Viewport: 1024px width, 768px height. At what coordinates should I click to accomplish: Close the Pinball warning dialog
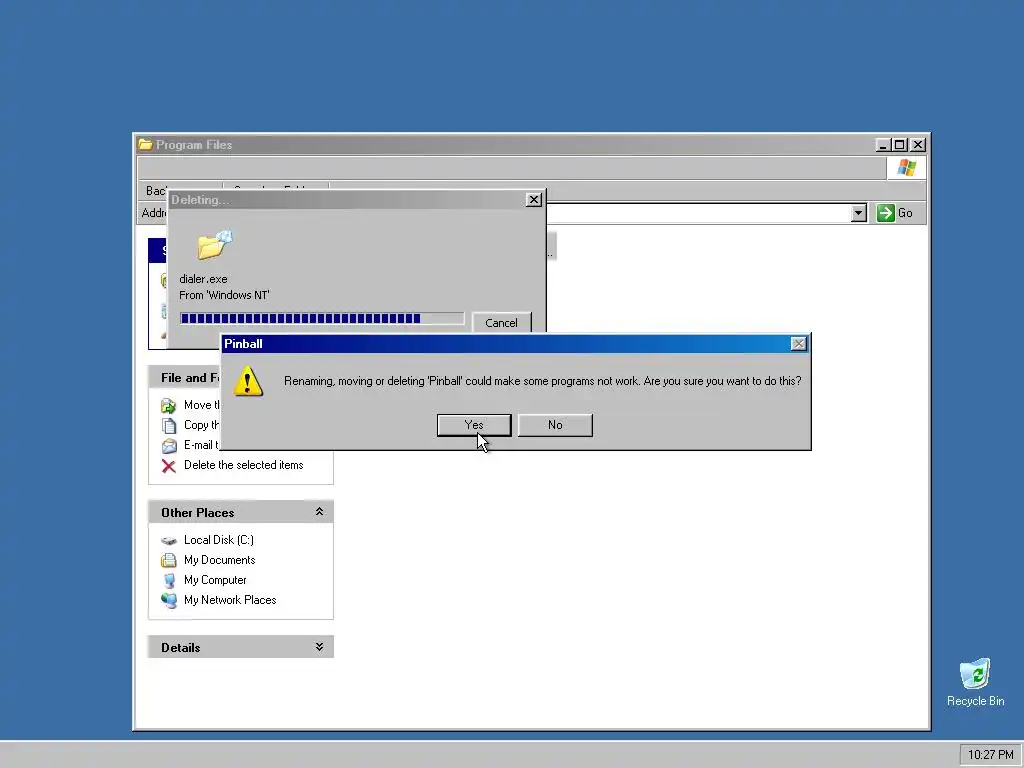point(798,344)
